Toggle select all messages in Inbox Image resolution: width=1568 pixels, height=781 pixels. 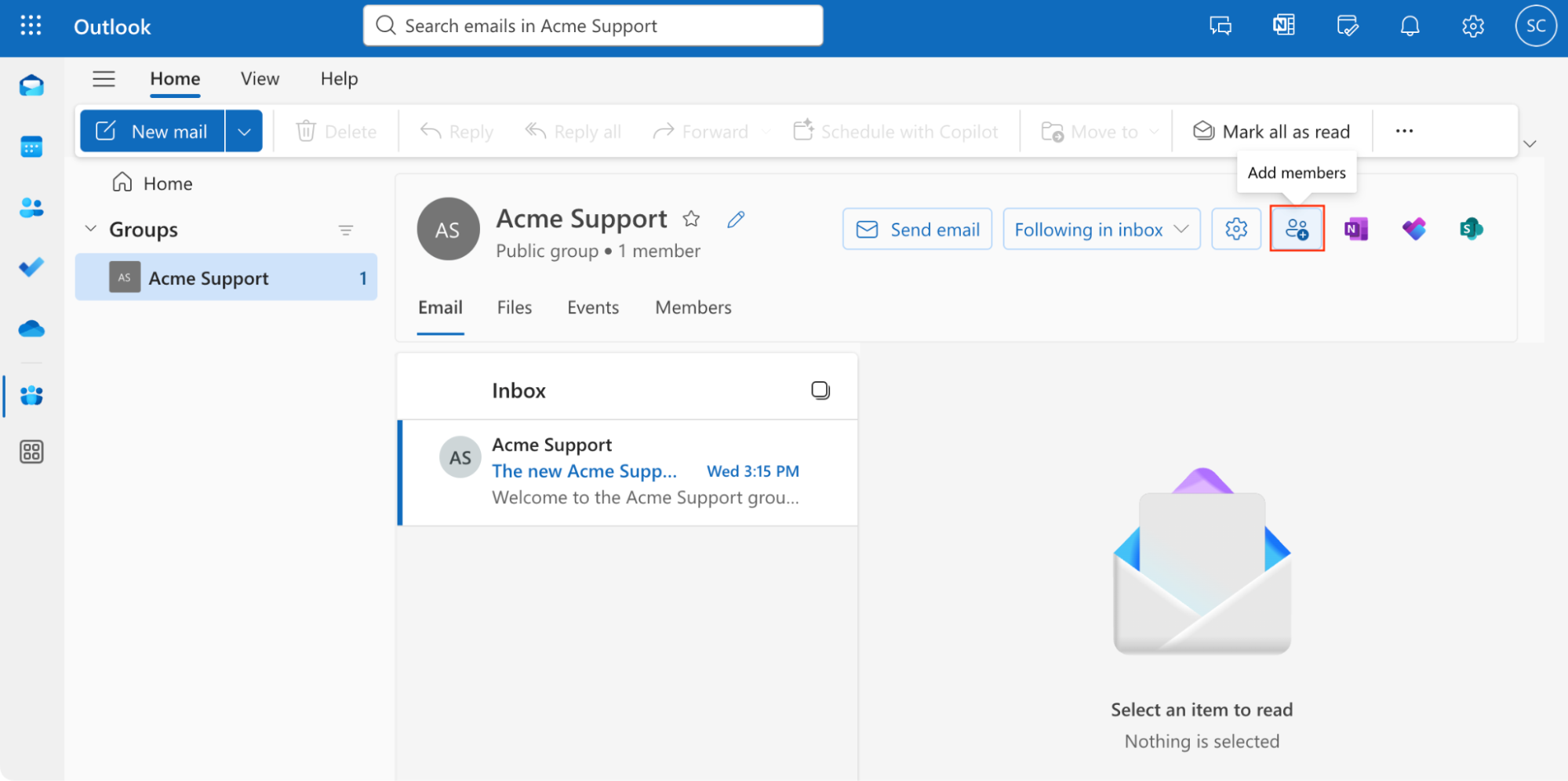(x=820, y=390)
